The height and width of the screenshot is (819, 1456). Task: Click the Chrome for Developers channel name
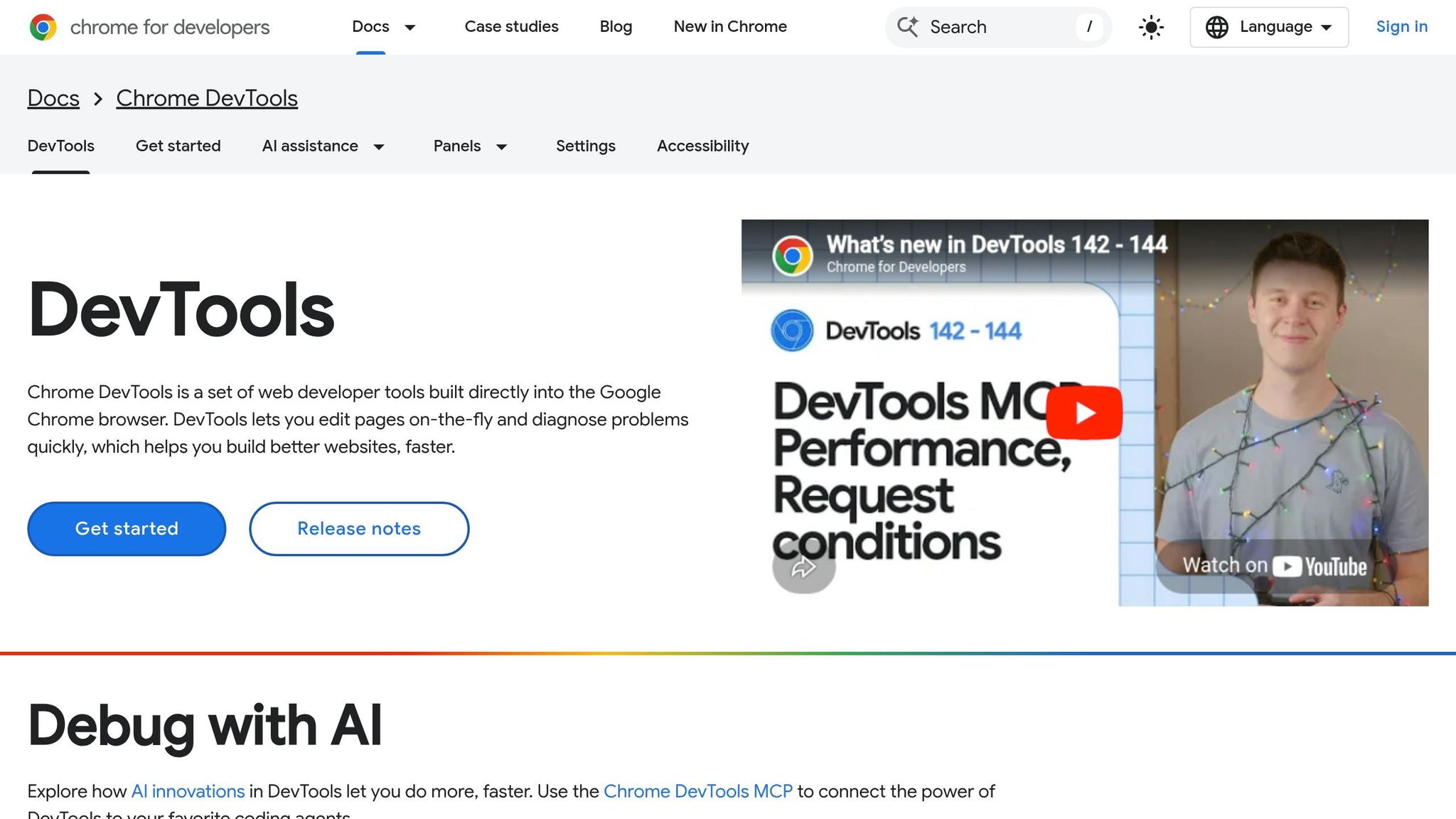pyautogui.click(x=896, y=267)
